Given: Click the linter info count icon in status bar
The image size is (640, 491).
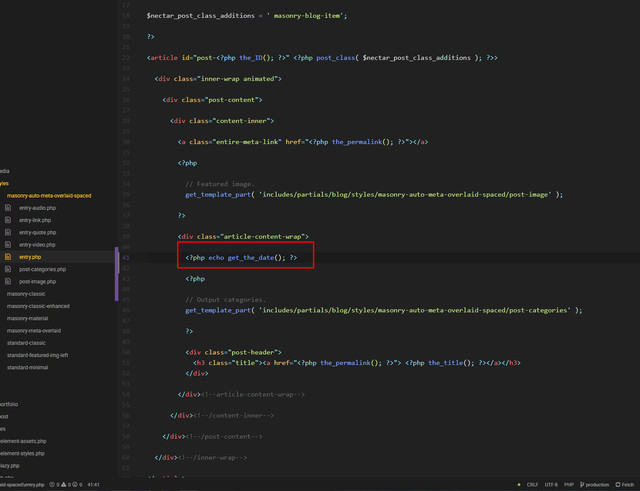Looking at the screenshot, I should point(75,484).
